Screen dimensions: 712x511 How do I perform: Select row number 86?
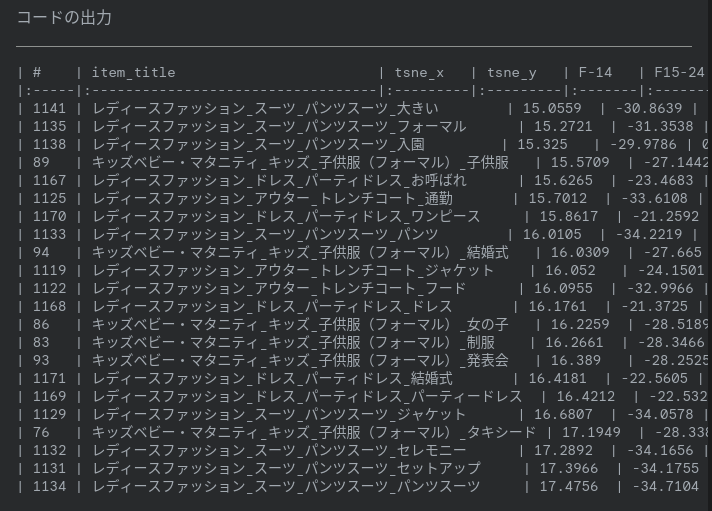click(x=41, y=324)
